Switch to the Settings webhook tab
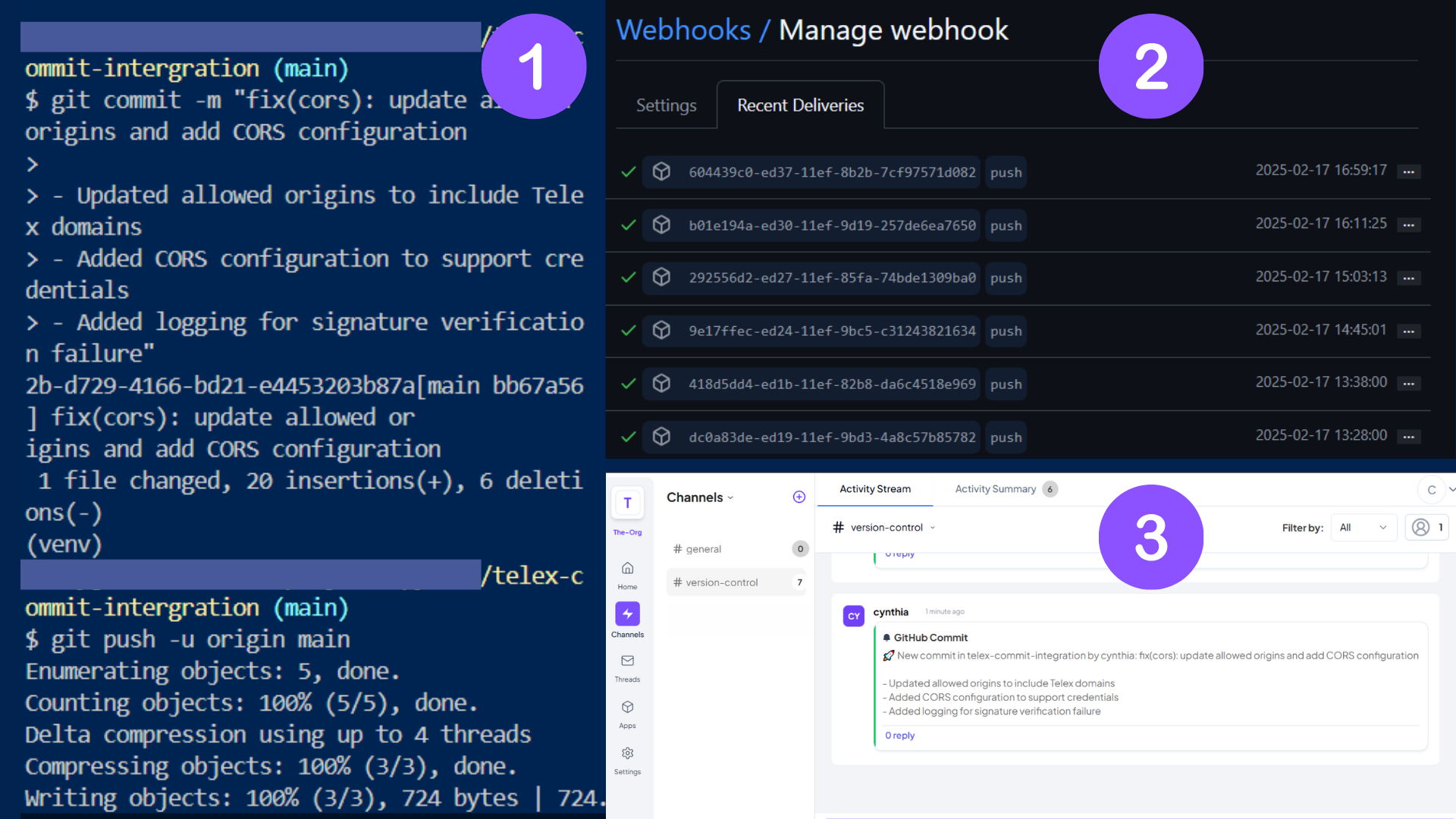This screenshot has height=819, width=1456. [x=666, y=105]
